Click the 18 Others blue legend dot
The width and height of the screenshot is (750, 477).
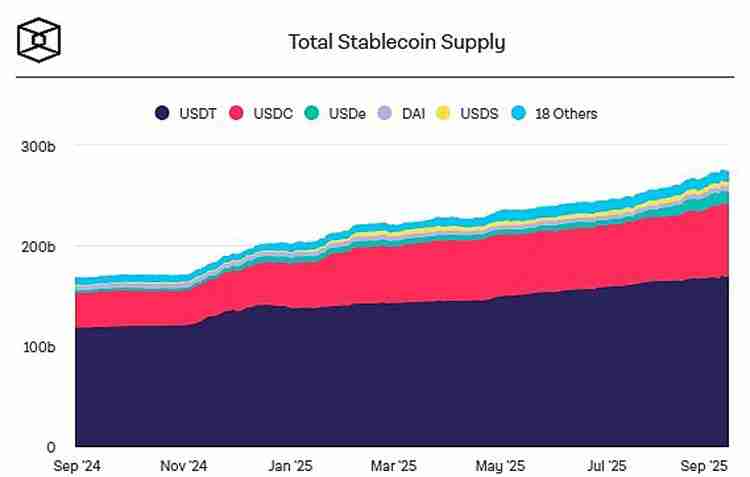(518, 113)
